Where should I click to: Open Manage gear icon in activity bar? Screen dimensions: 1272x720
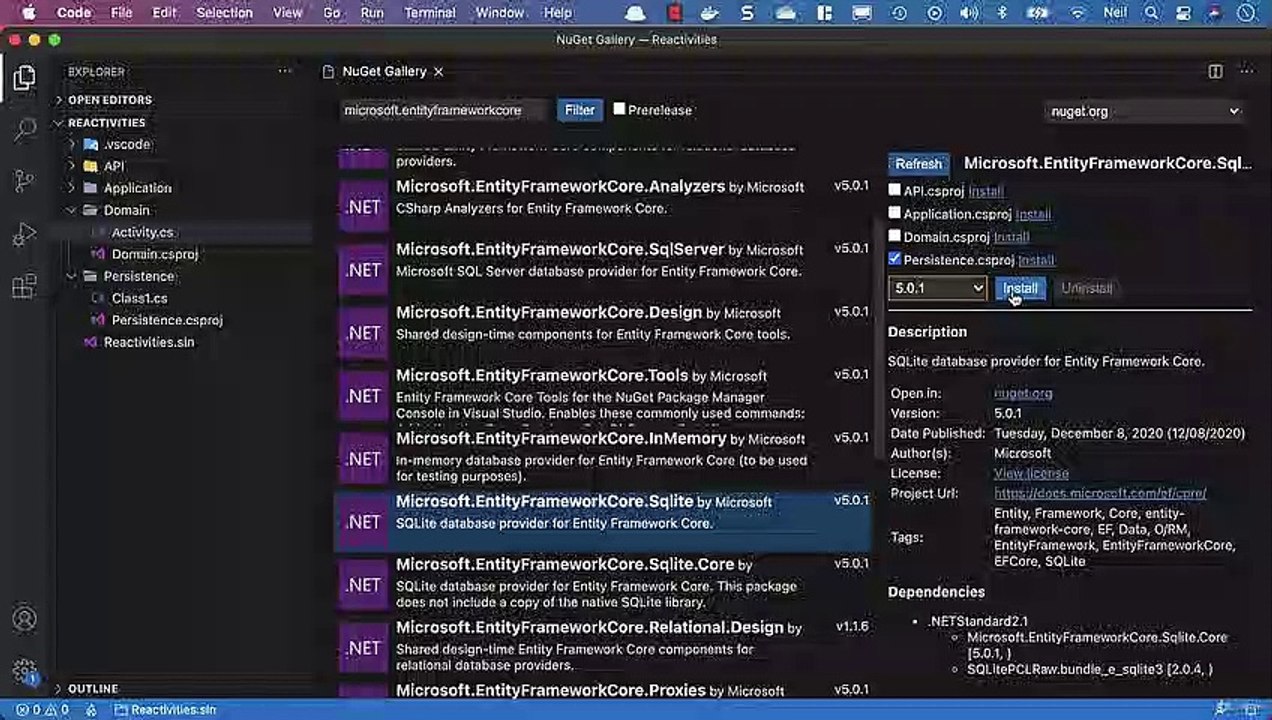[x=24, y=671]
